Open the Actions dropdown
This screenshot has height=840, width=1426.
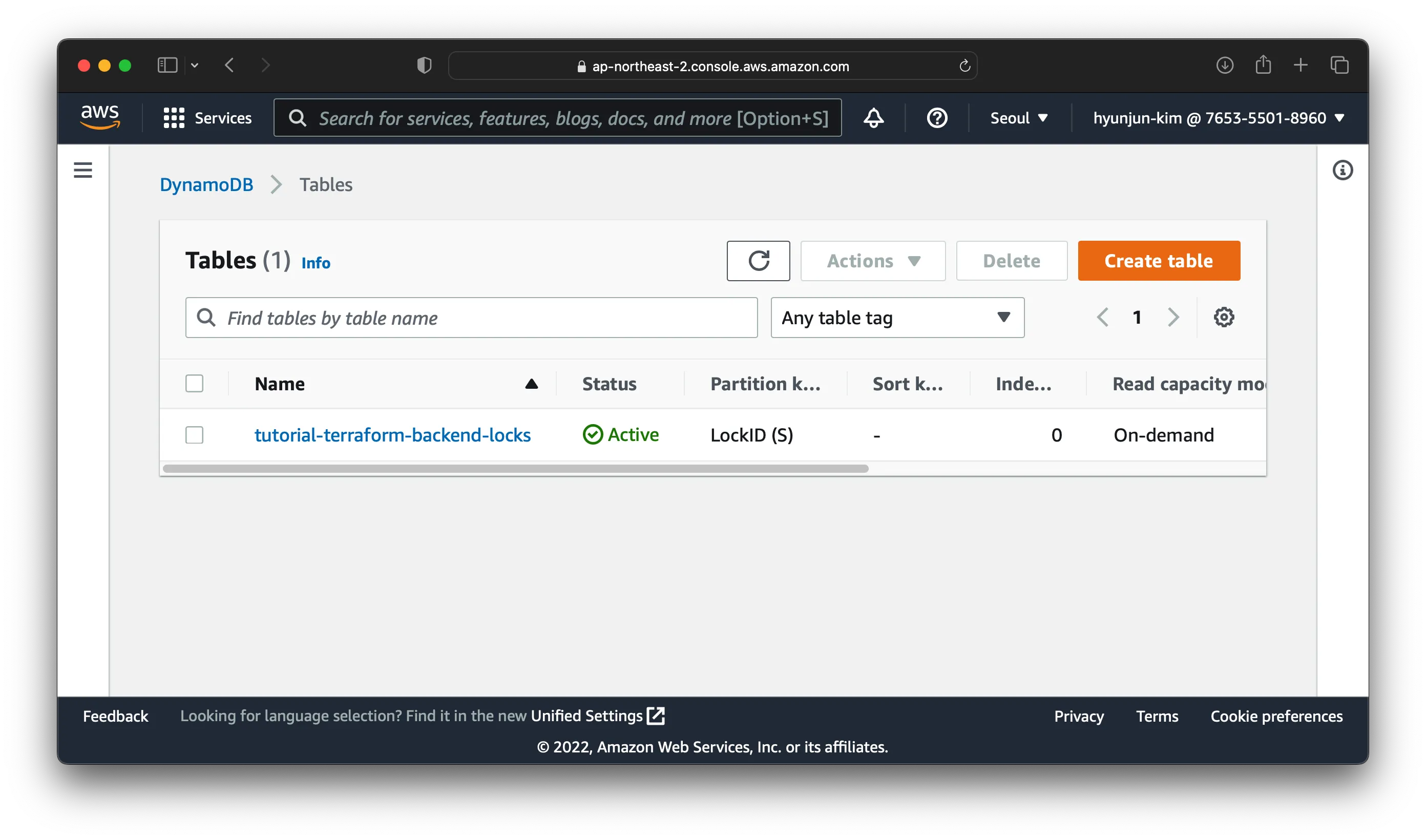coord(872,261)
